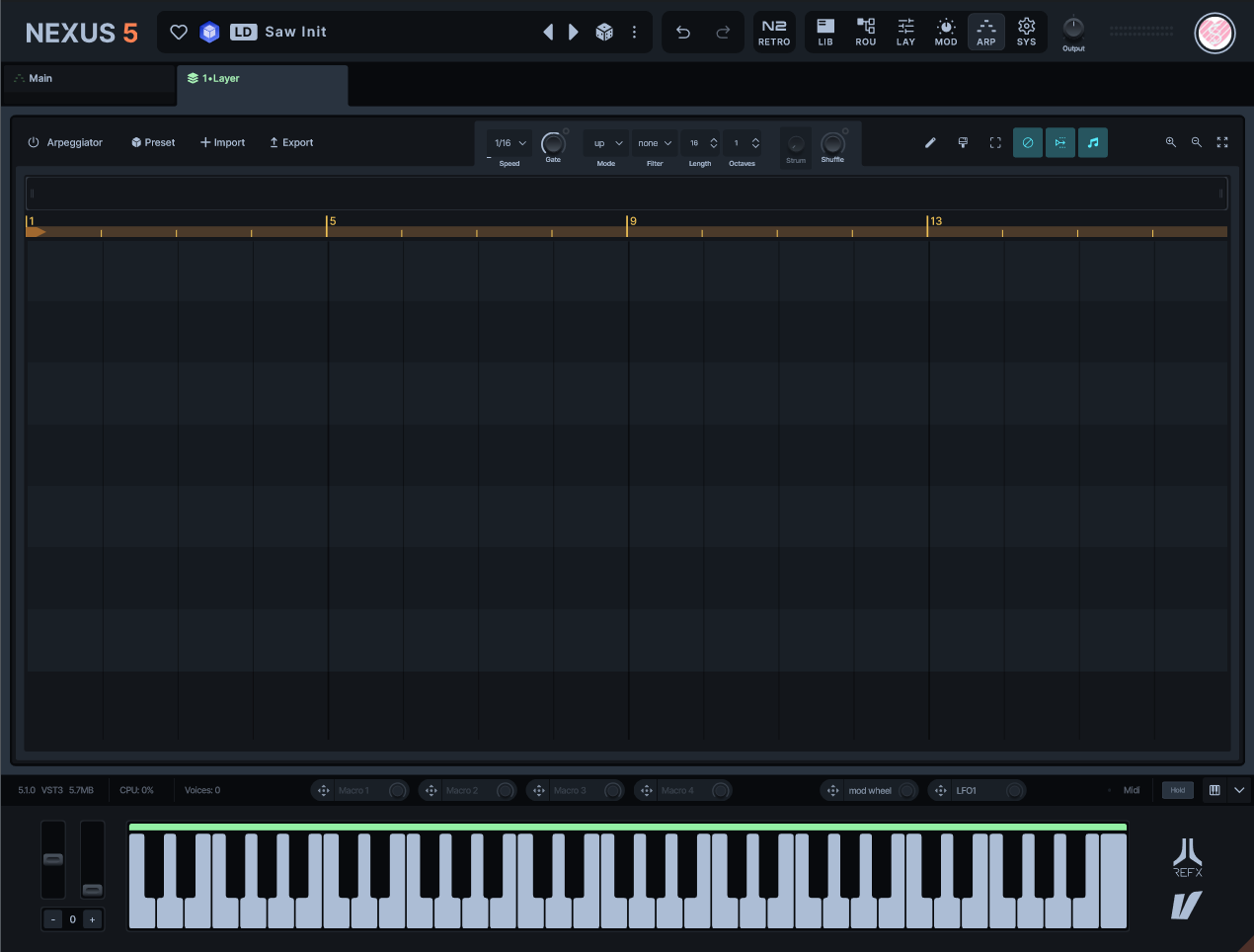
Task: Open the Speed dropdown set to 1/16
Action: click(x=509, y=142)
